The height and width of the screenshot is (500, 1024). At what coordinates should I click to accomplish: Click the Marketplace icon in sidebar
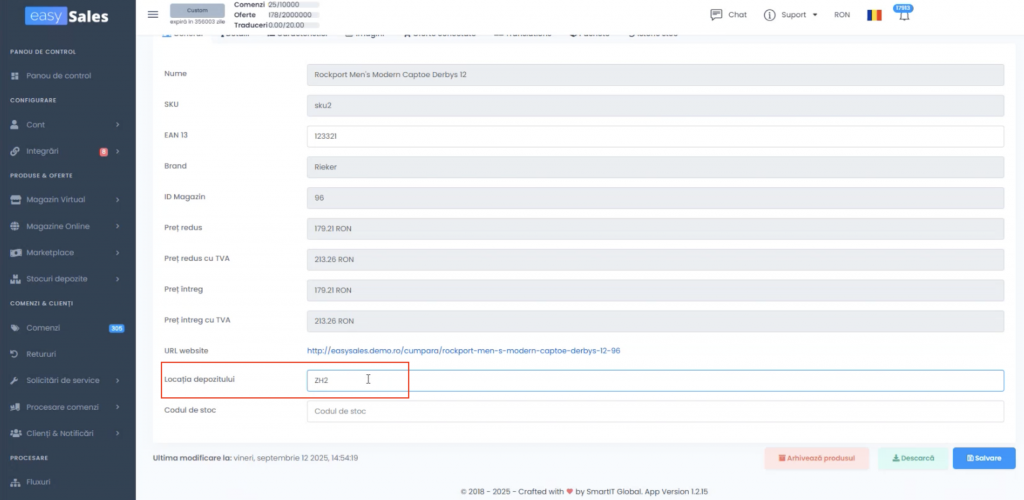click(x=15, y=252)
